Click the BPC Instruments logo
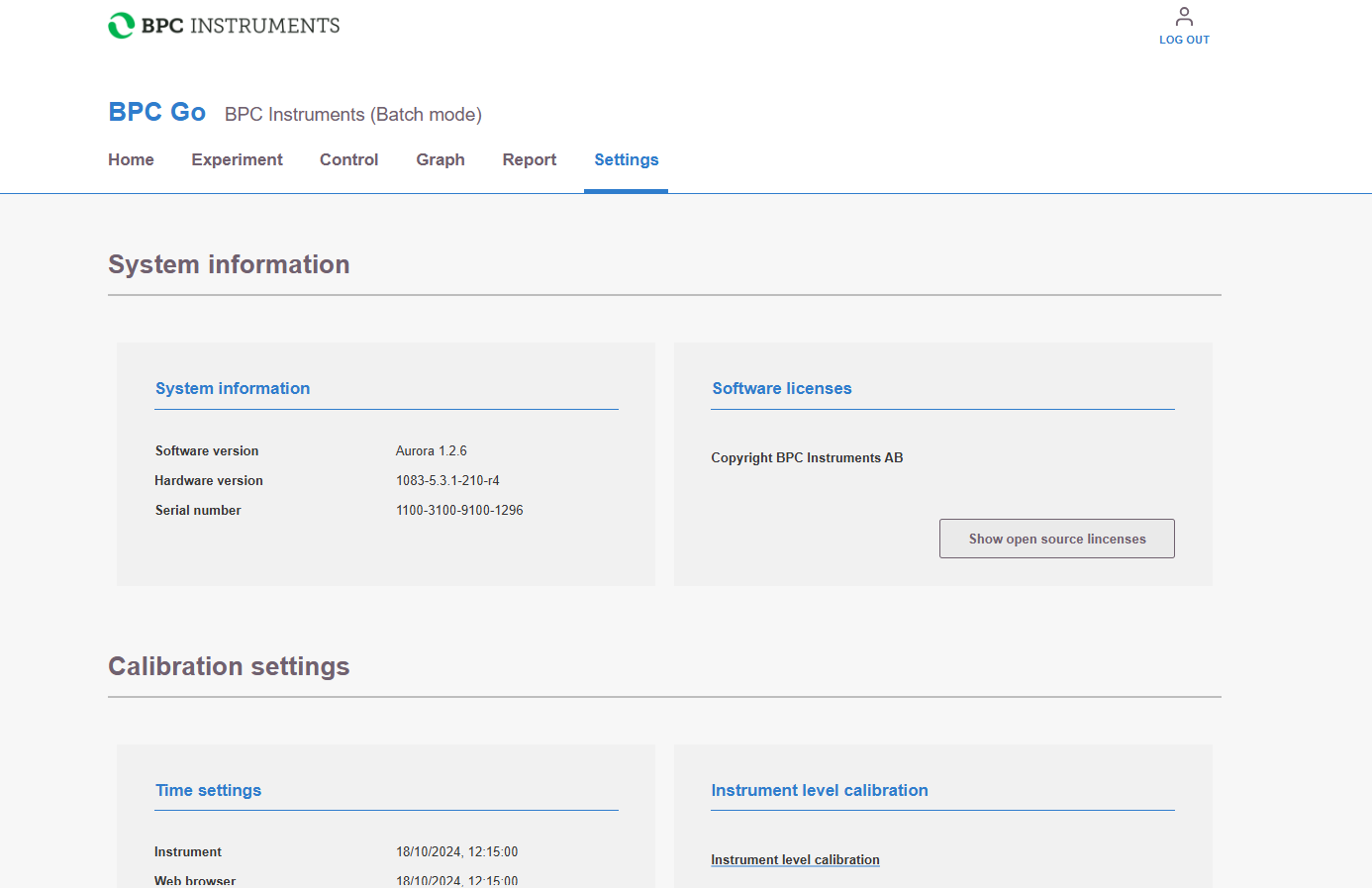Viewport: 1372px width, 888px height. [224, 26]
